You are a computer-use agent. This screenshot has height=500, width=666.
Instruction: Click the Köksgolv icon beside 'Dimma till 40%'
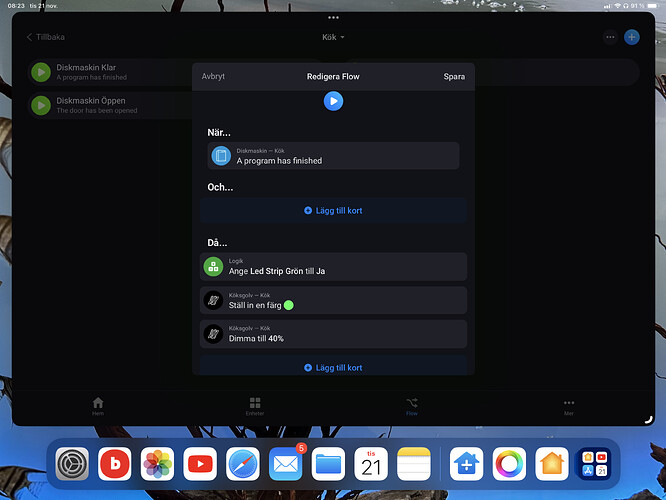click(x=213, y=334)
